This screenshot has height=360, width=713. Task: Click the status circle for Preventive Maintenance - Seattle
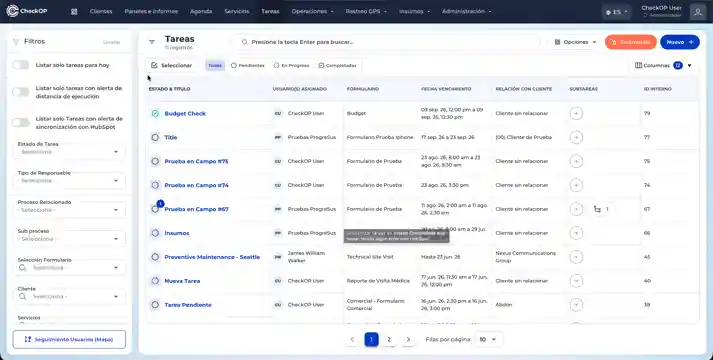pos(155,257)
